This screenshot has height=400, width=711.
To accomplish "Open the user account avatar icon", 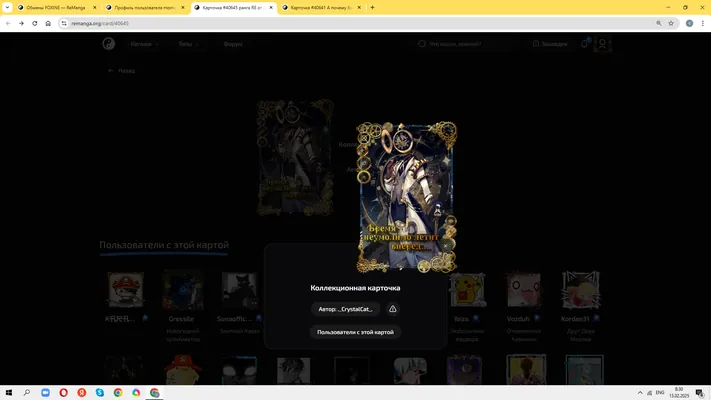I will click(x=602, y=44).
